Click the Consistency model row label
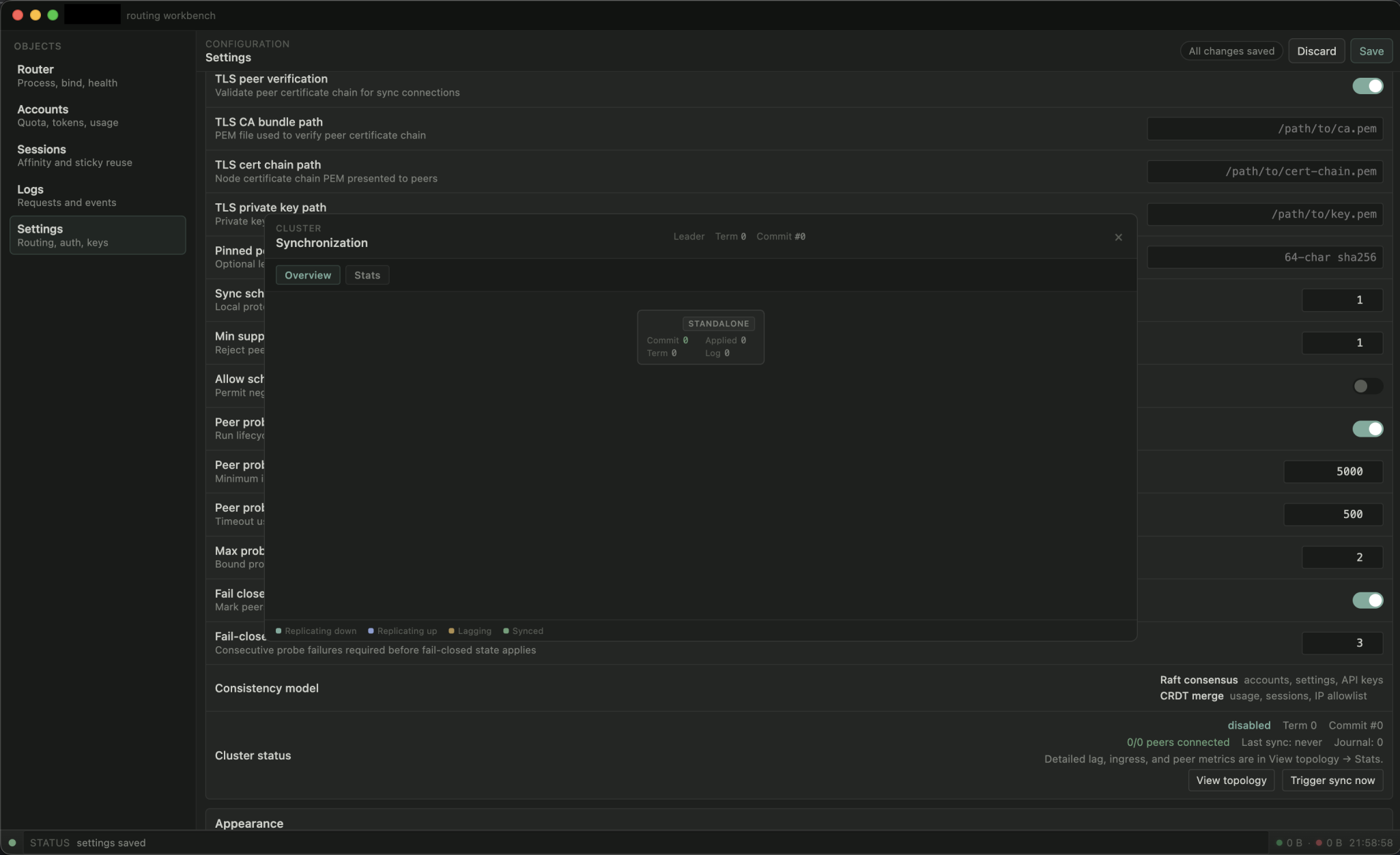The width and height of the screenshot is (1400, 855). pos(267,689)
